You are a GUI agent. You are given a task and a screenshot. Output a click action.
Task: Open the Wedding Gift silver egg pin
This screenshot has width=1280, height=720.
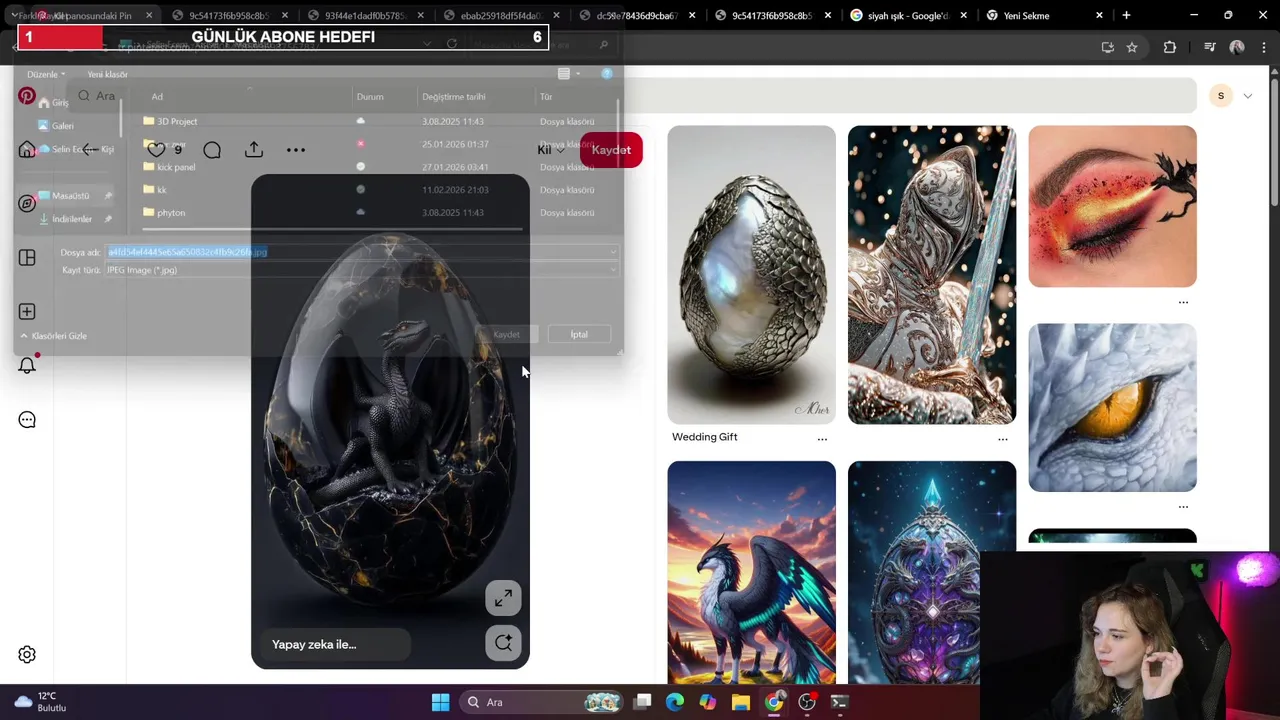coord(752,275)
